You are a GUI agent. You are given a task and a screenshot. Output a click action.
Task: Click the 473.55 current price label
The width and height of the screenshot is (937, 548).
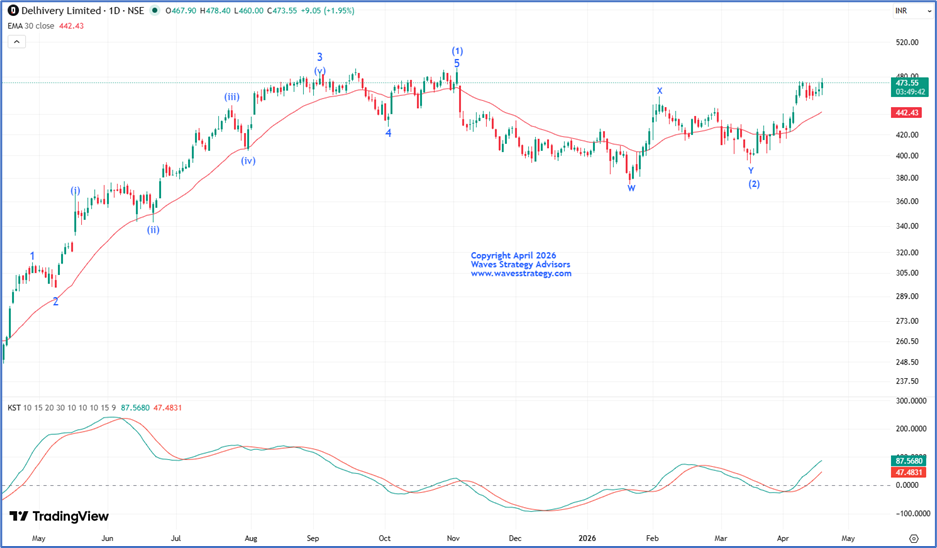(910, 87)
